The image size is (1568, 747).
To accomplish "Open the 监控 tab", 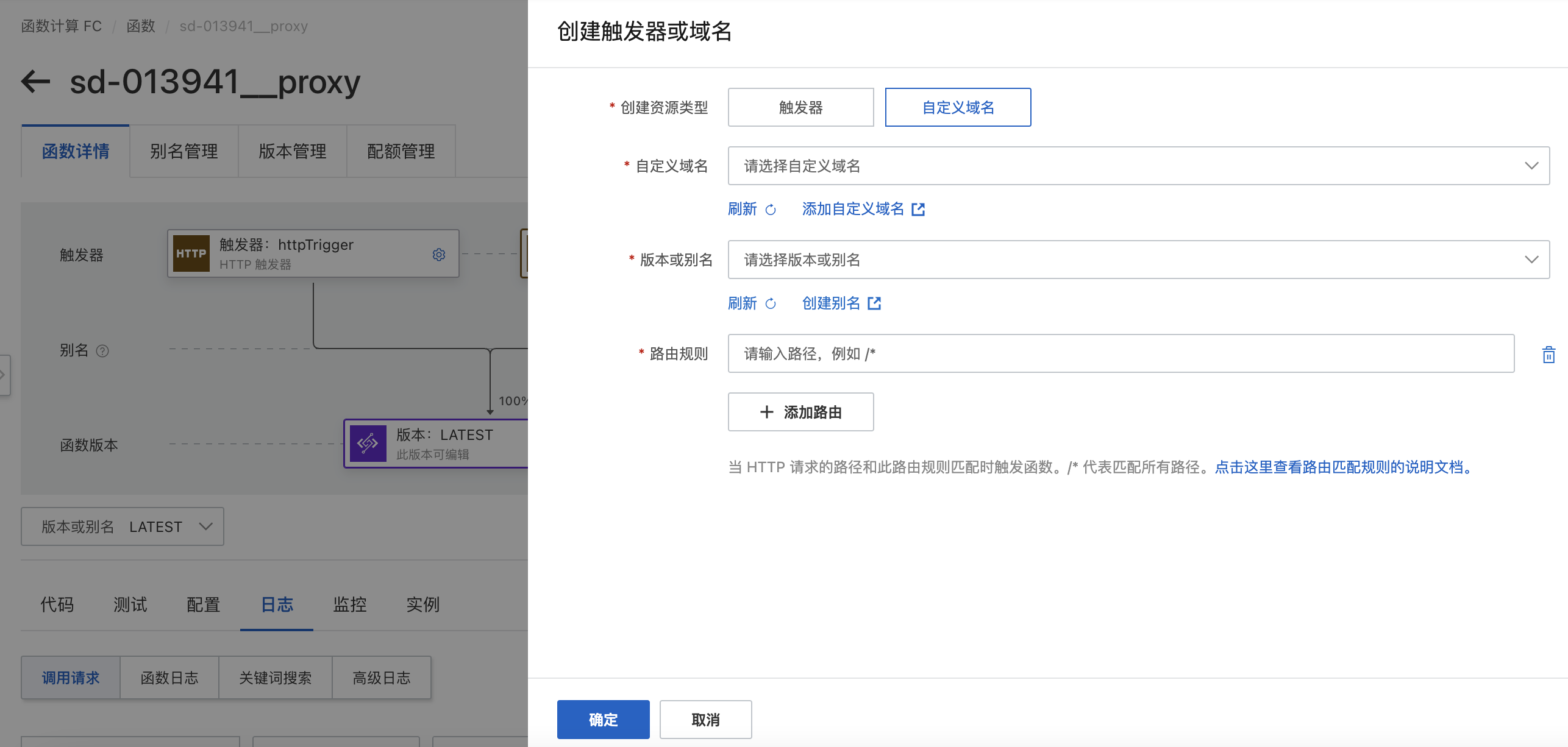I will pos(350,604).
